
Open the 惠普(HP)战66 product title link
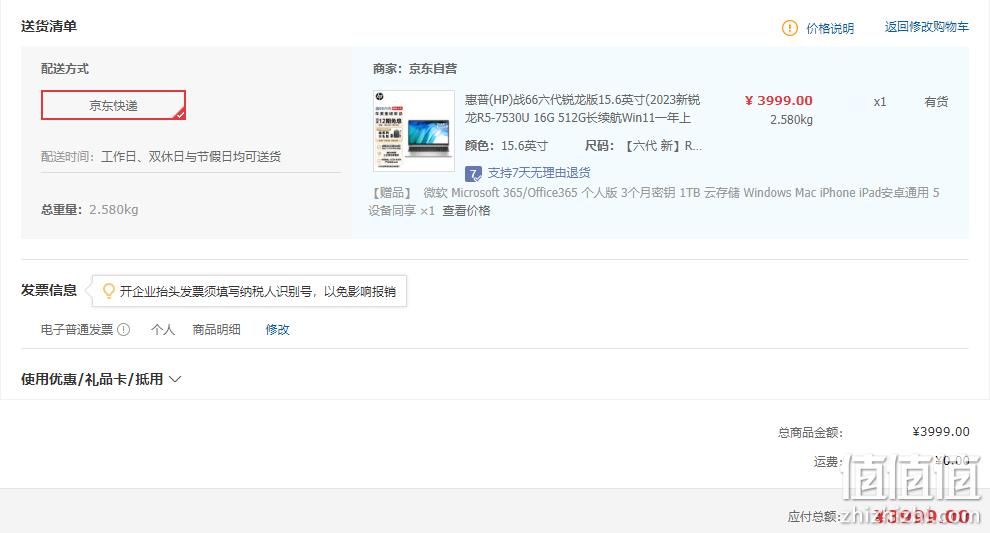tap(582, 109)
